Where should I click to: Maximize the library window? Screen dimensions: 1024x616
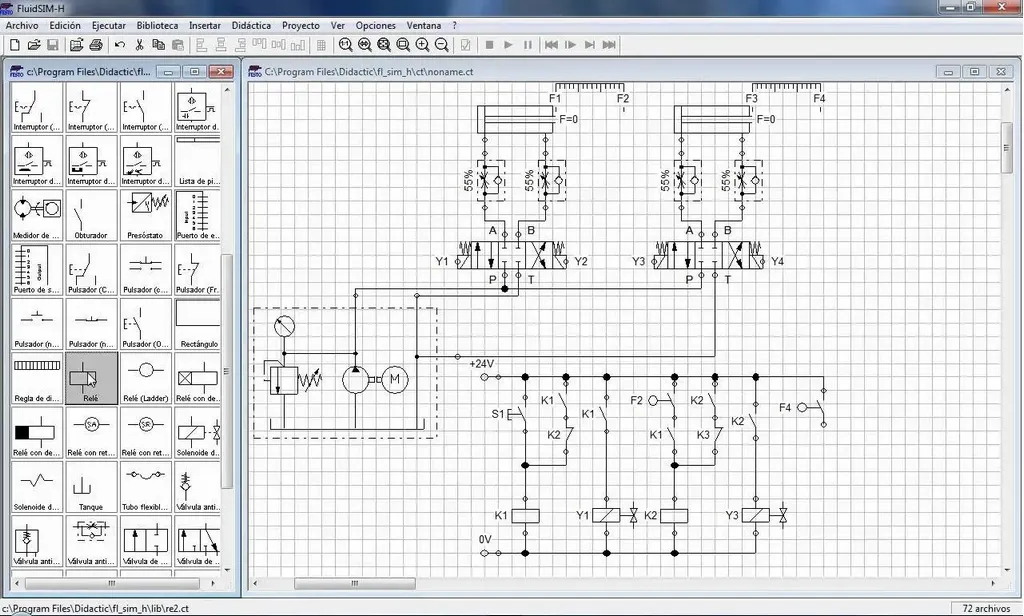click(x=195, y=72)
